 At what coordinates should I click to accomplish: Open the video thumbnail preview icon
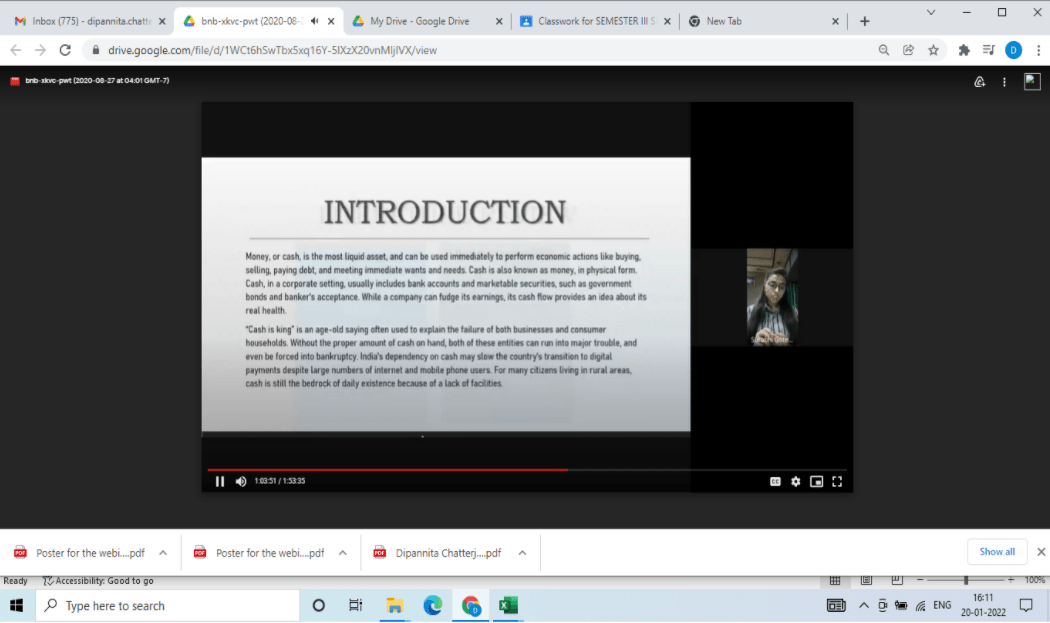[1031, 81]
